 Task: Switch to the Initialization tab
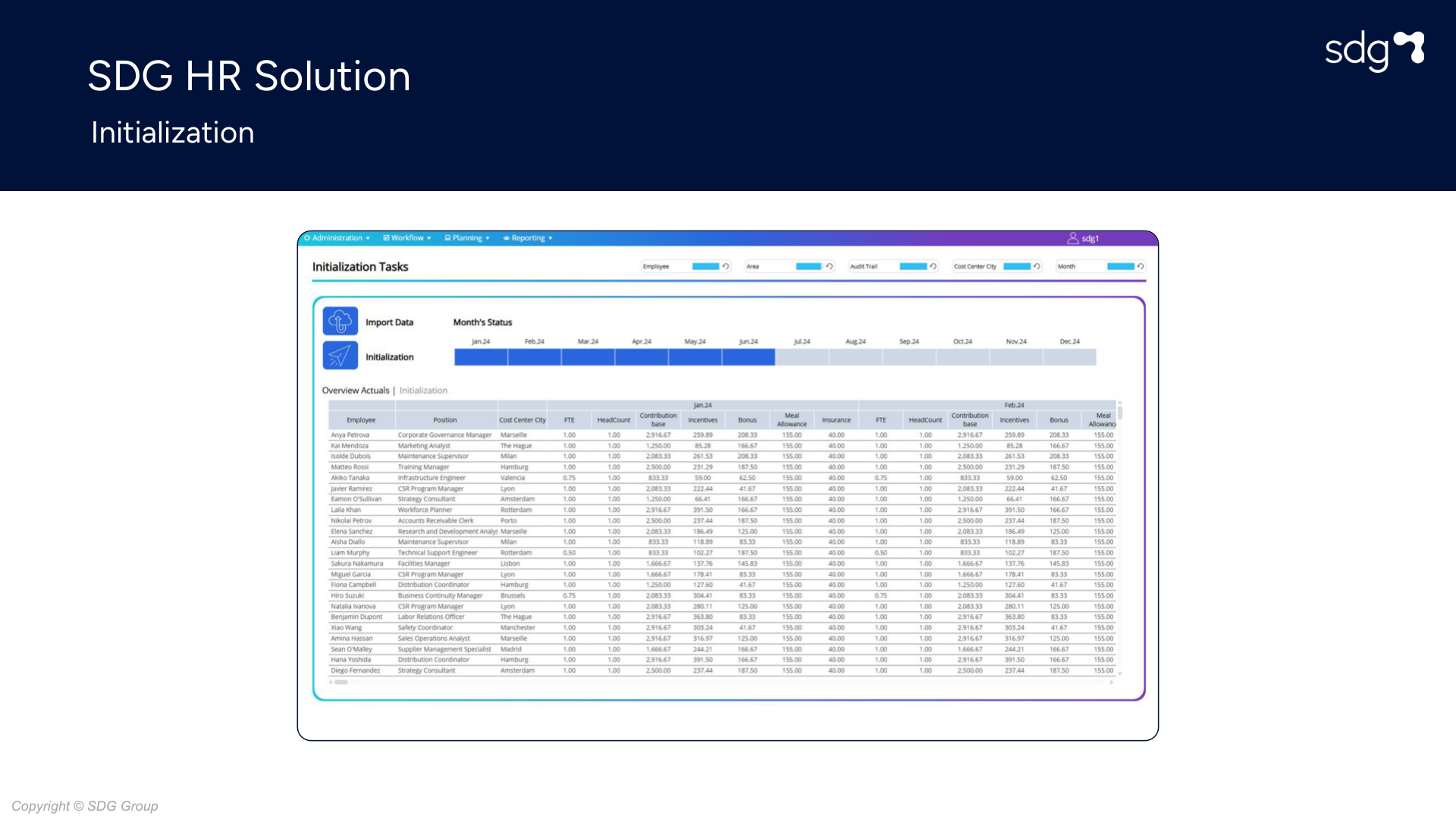[x=423, y=391]
